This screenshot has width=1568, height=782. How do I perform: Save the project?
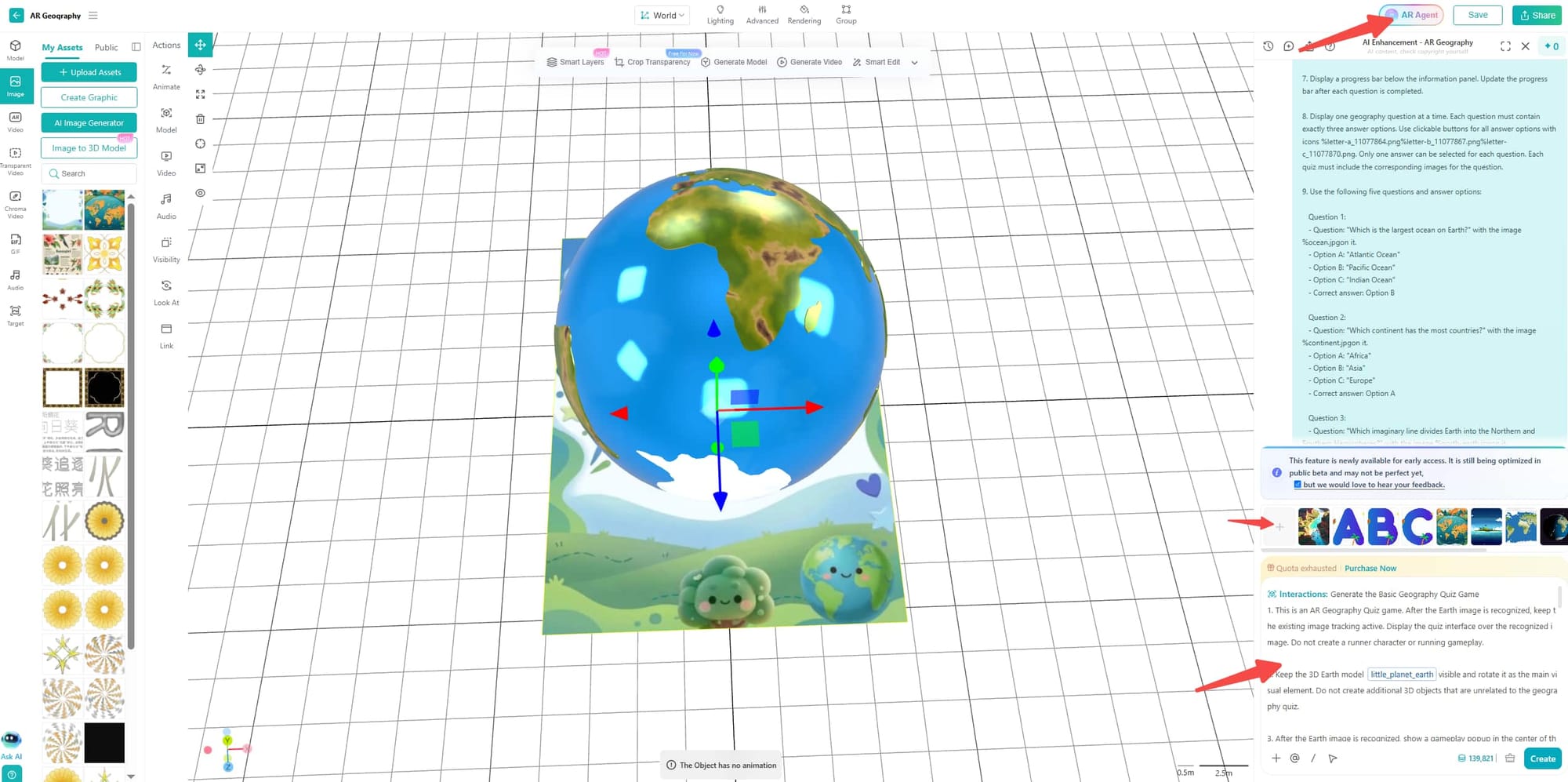point(1477,15)
